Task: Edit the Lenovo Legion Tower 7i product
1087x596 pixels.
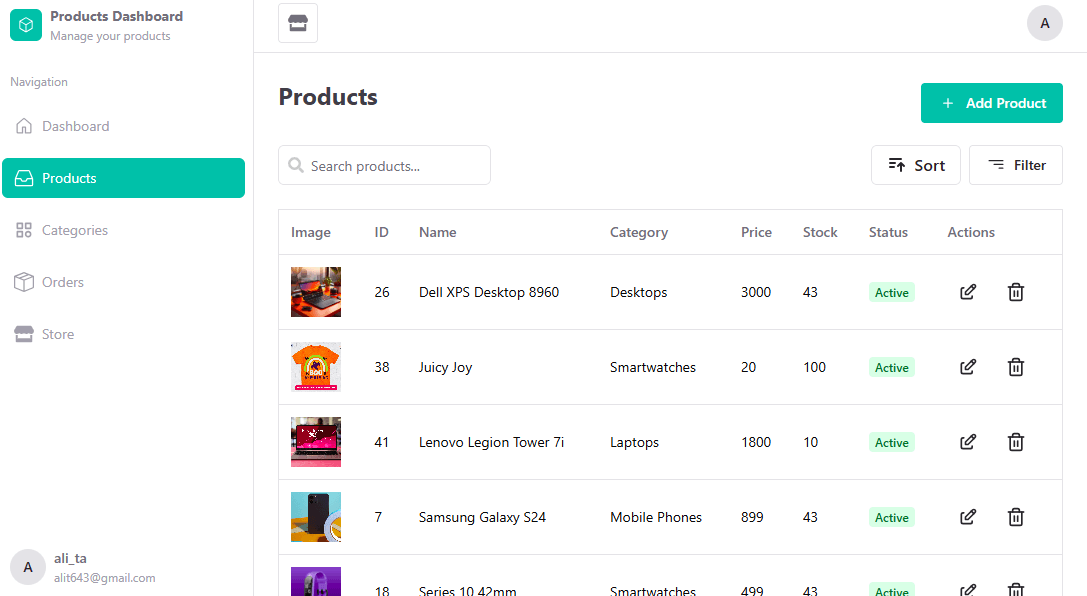Action: 968,441
